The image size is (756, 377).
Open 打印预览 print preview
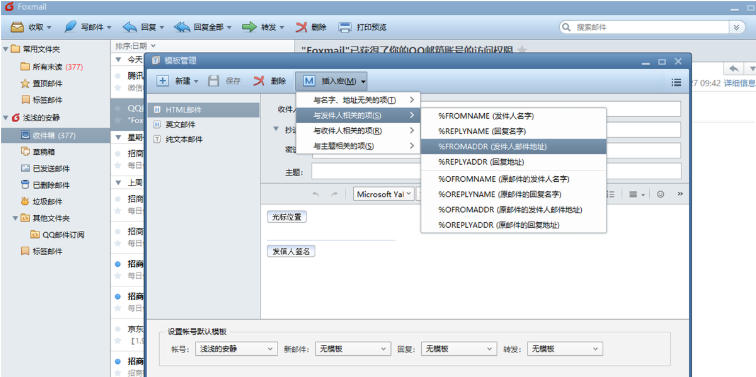pos(362,27)
